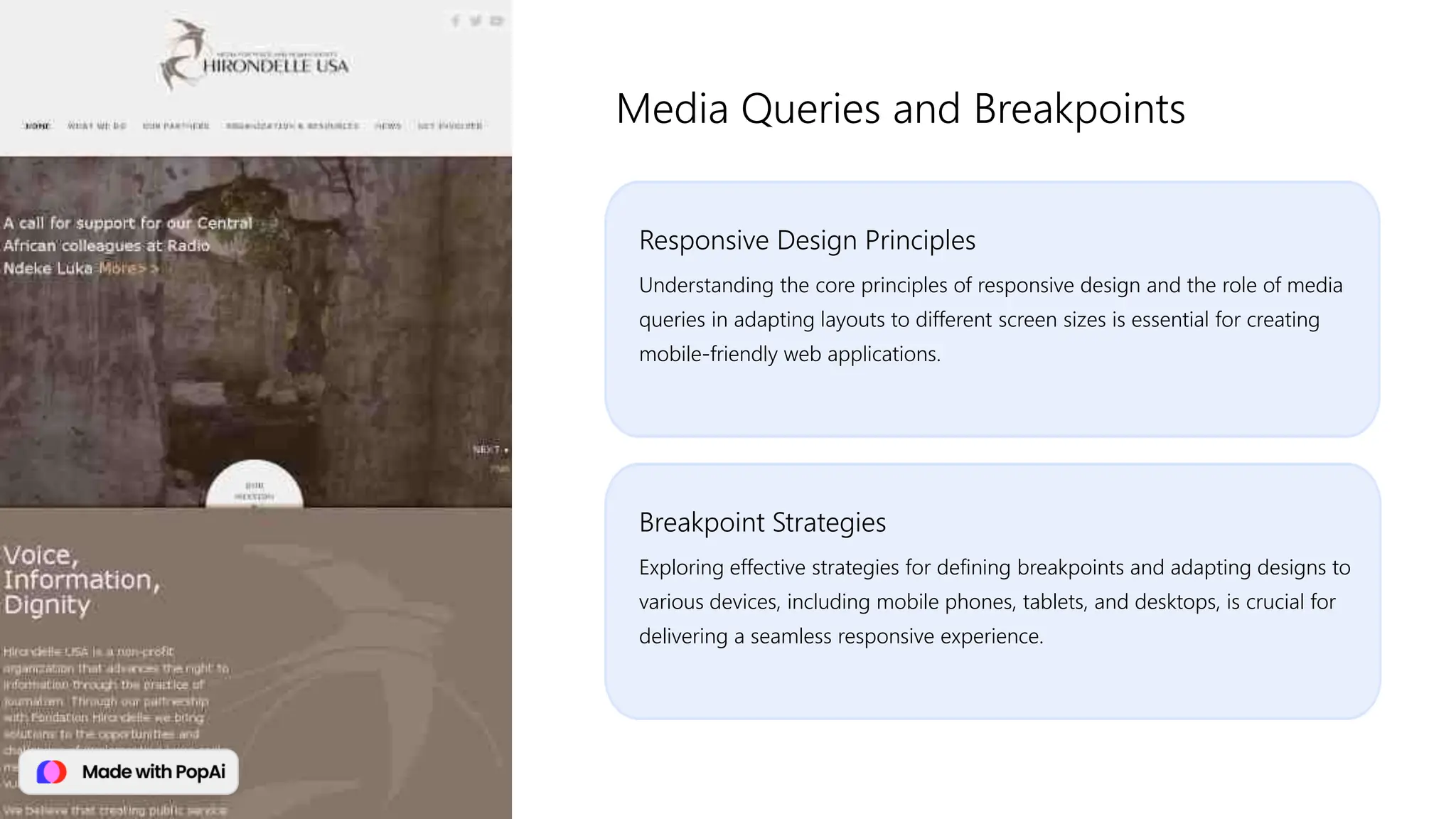Go to the News nav item

388,126
